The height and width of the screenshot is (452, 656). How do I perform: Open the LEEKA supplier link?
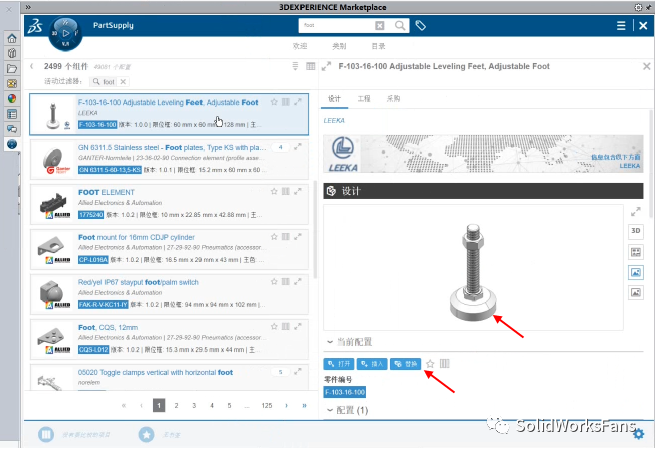click(334, 121)
